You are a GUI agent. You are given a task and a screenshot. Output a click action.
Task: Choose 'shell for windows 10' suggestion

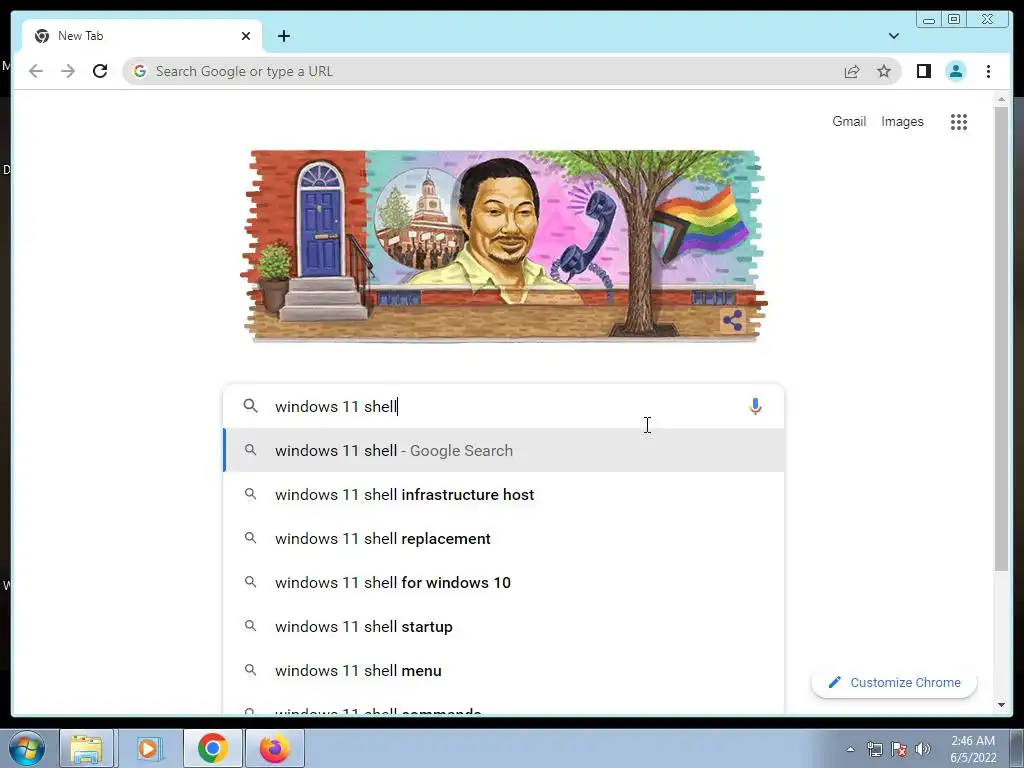pyautogui.click(x=503, y=583)
